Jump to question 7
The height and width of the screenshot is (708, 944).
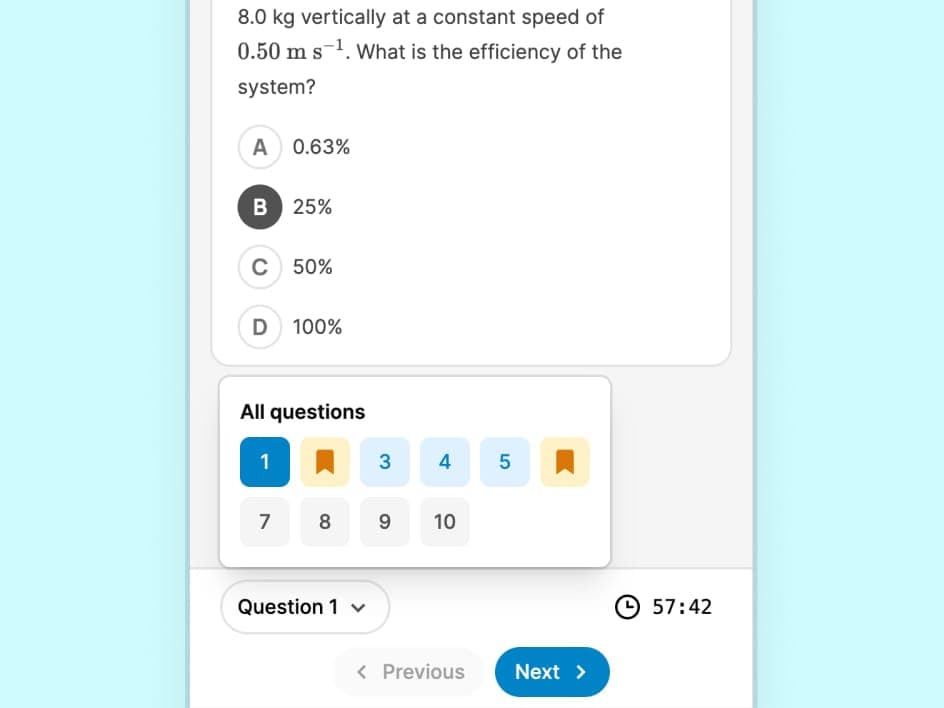(265, 522)
